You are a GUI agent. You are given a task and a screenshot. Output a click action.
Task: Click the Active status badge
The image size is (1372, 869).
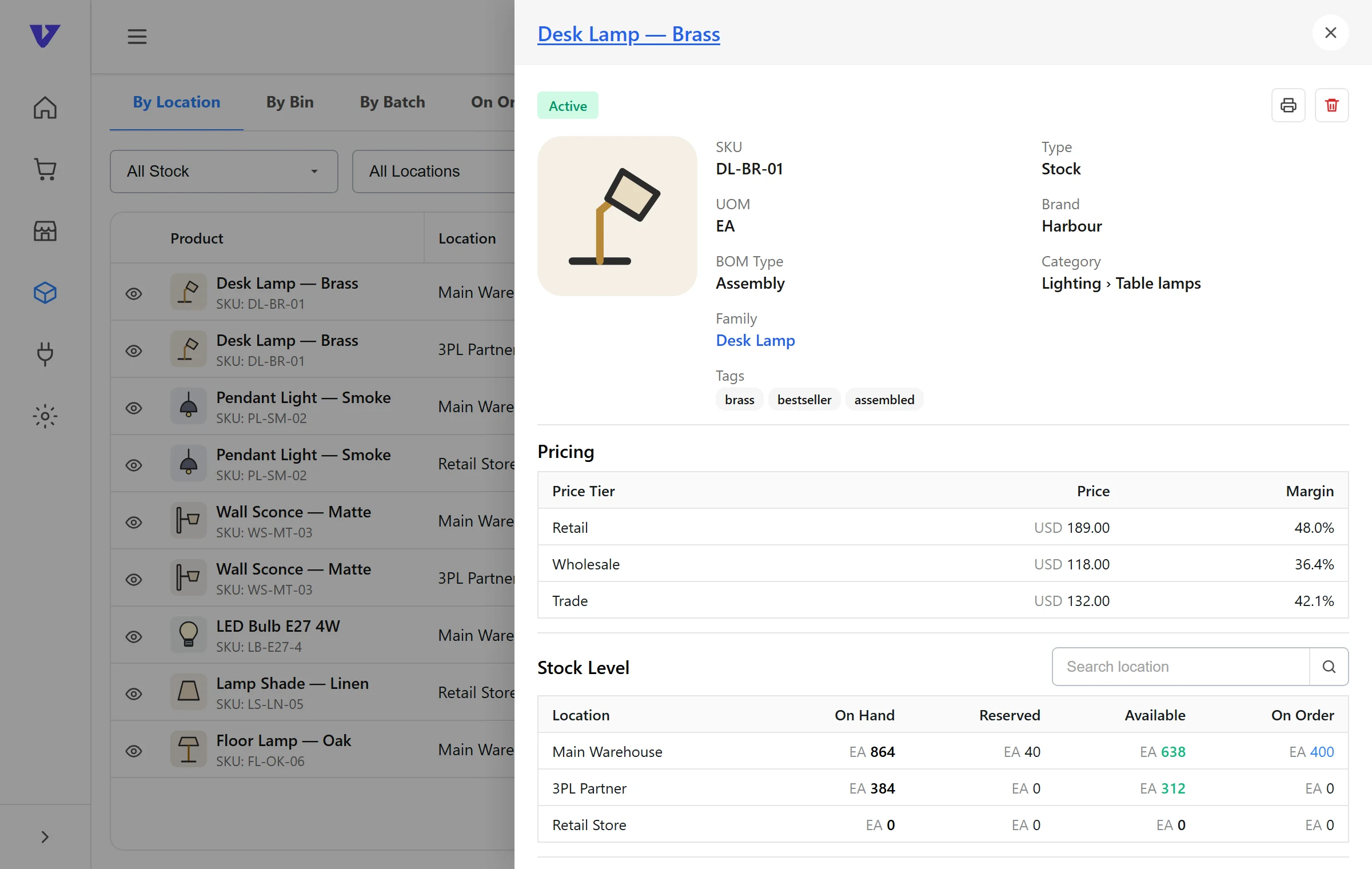point(568,106)
